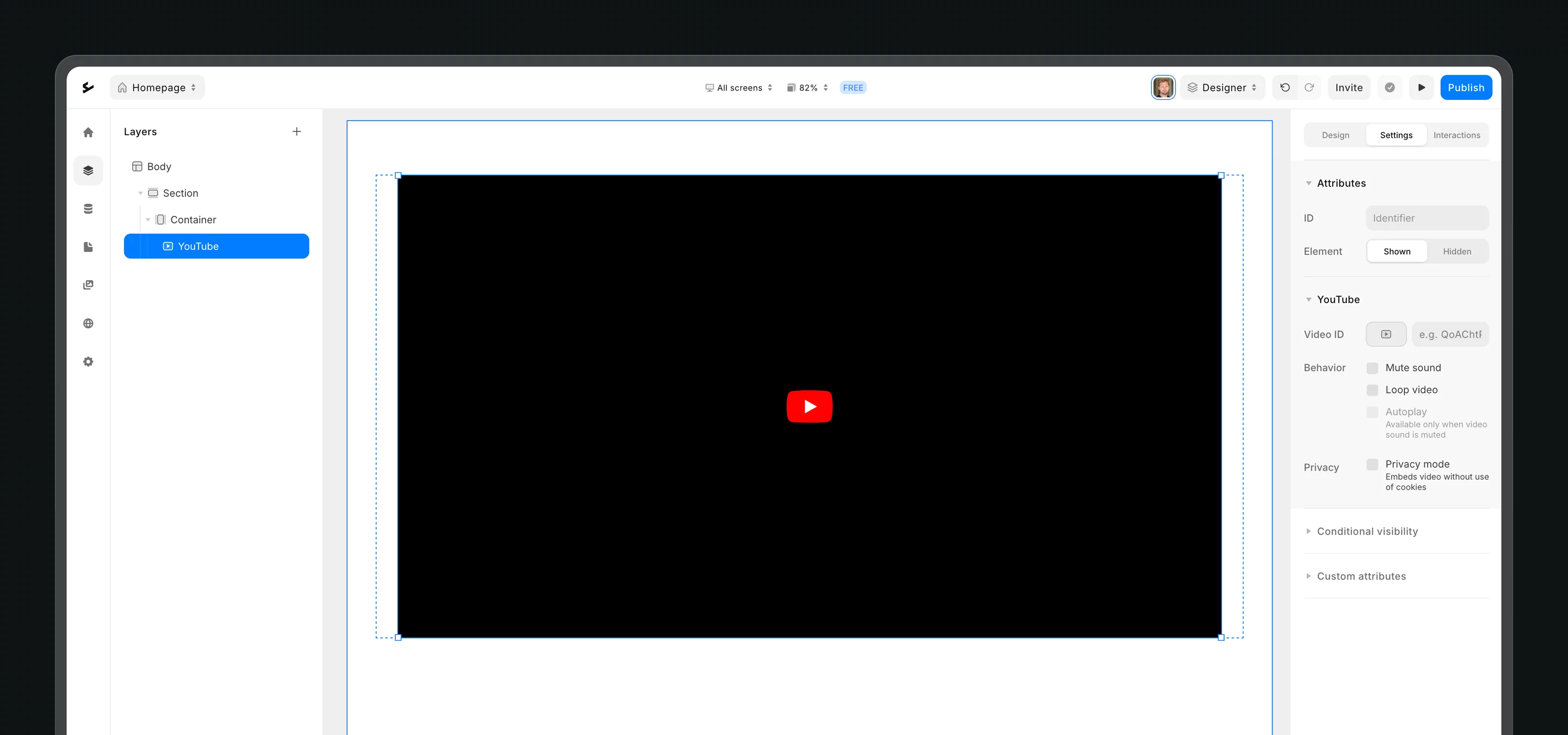Collapse the Container layer arrow
The width and height of the screenshot is (1568, 735).
pos(148,220)
